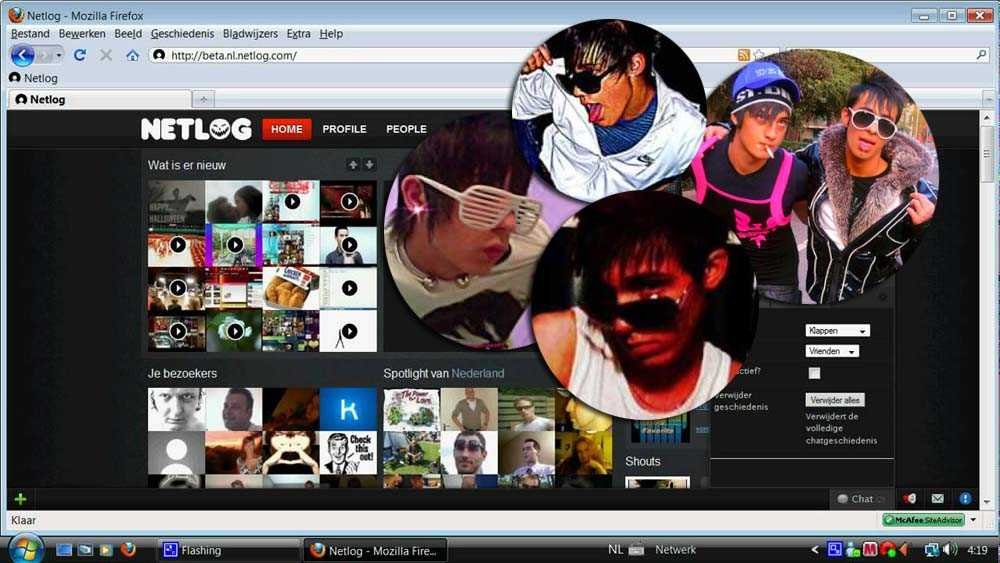Click the page scrollbar down arrow
Screen dimensions: 1000x563
987,502
